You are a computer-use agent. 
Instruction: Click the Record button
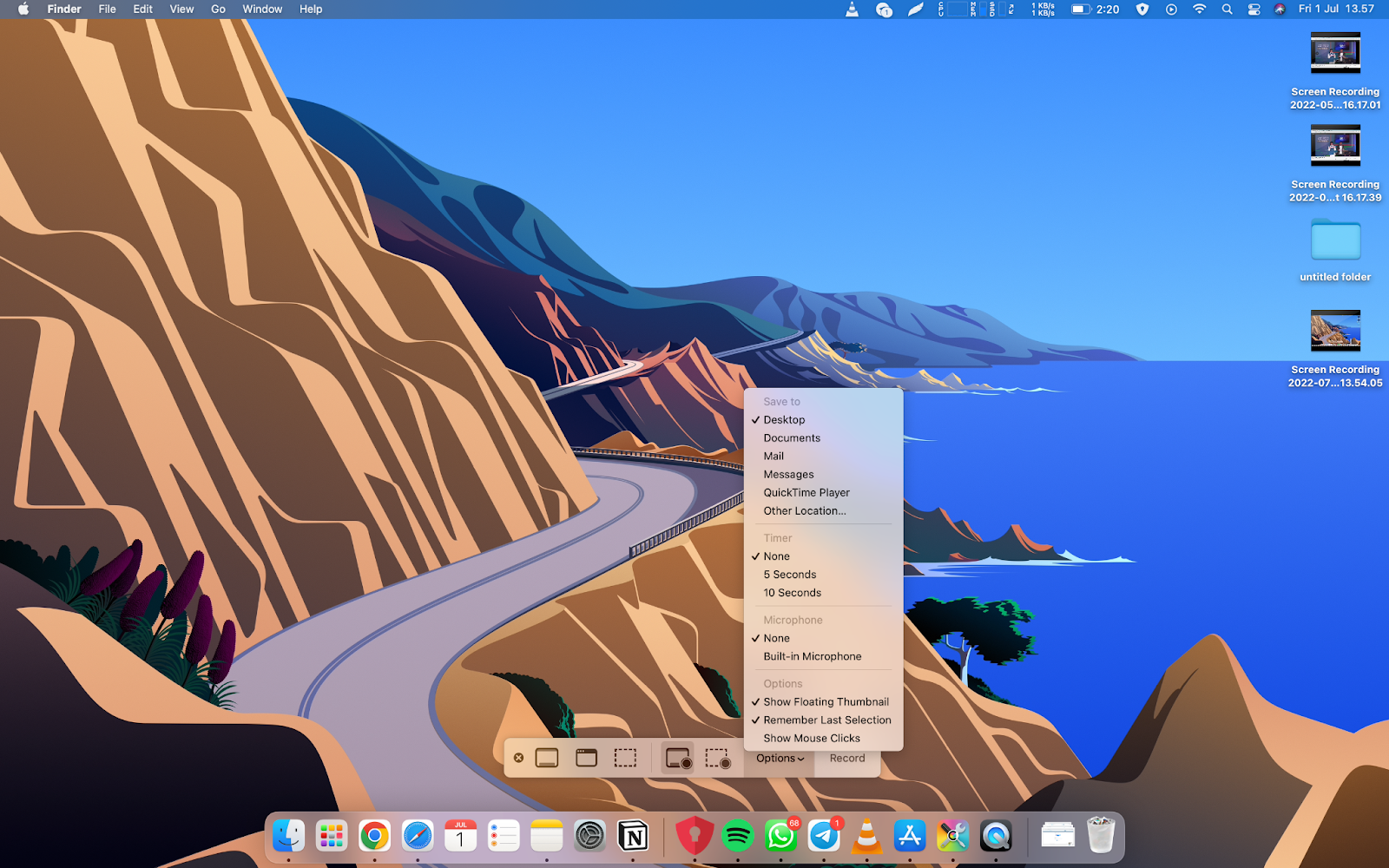(847, 758)
